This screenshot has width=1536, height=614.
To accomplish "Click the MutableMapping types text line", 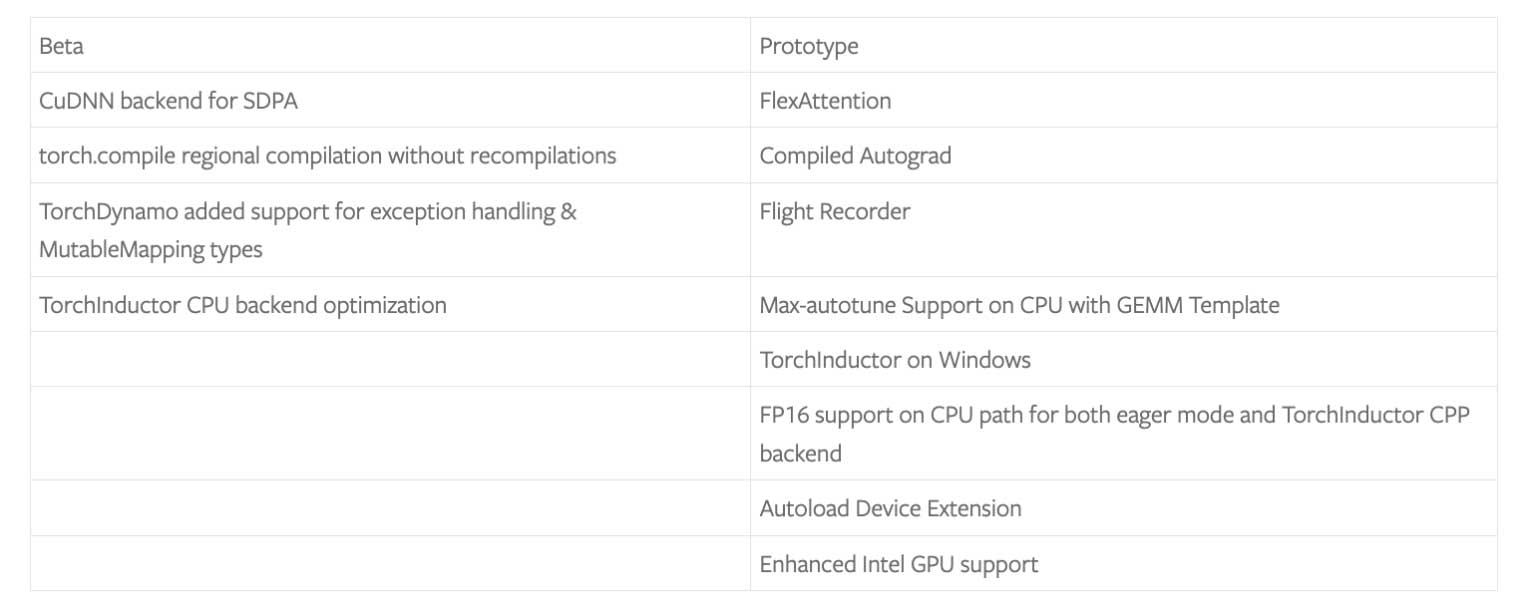I will point(150,250).
